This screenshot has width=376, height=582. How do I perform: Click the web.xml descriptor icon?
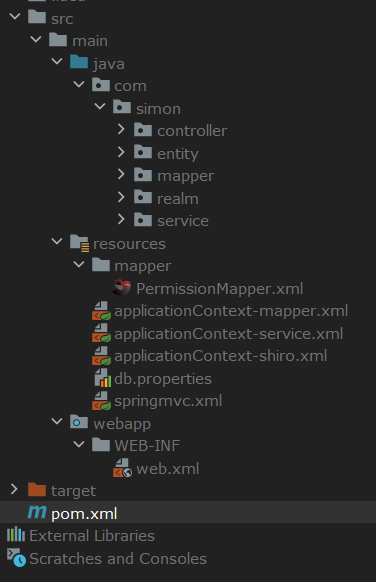tap(122, 468)
